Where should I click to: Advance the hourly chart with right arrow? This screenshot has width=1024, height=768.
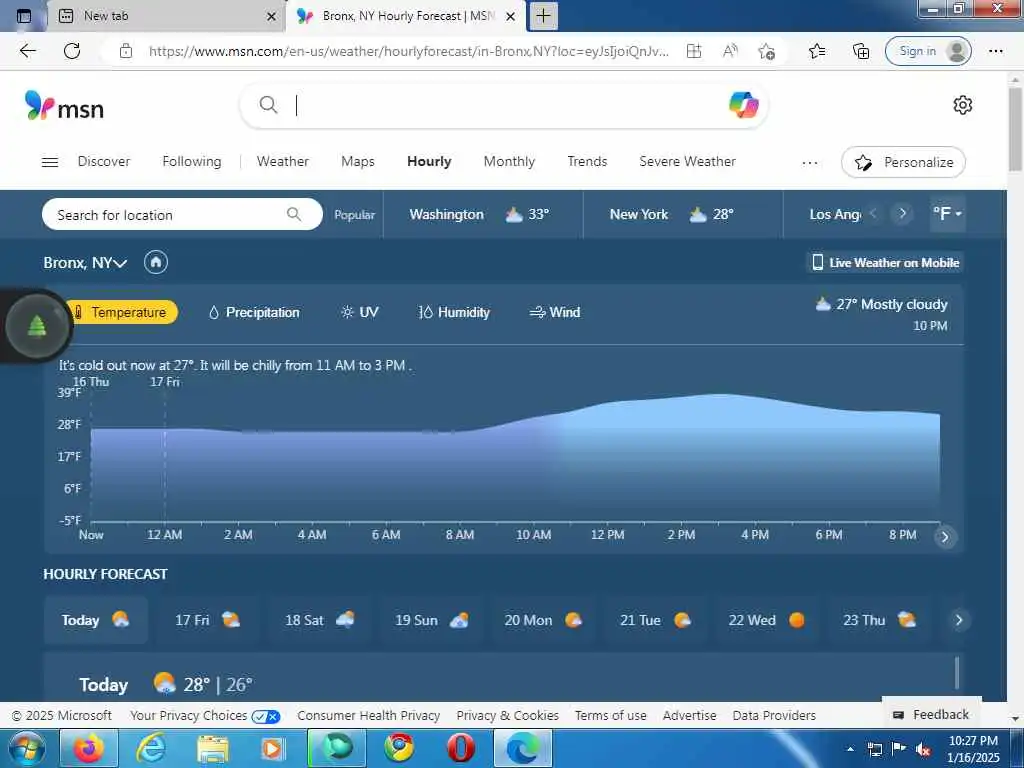[x=944, y=537]
